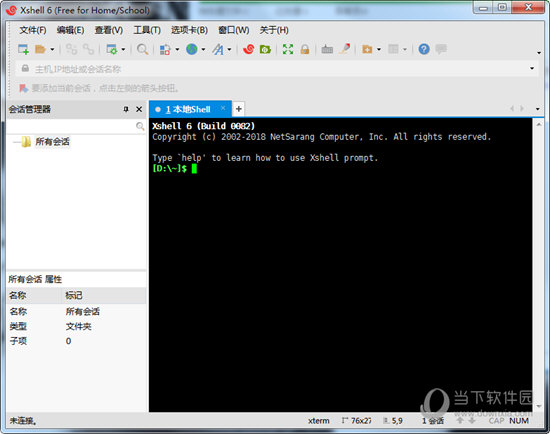Click the 子项 property row label

pyautogui.click(x=18, y=341)
